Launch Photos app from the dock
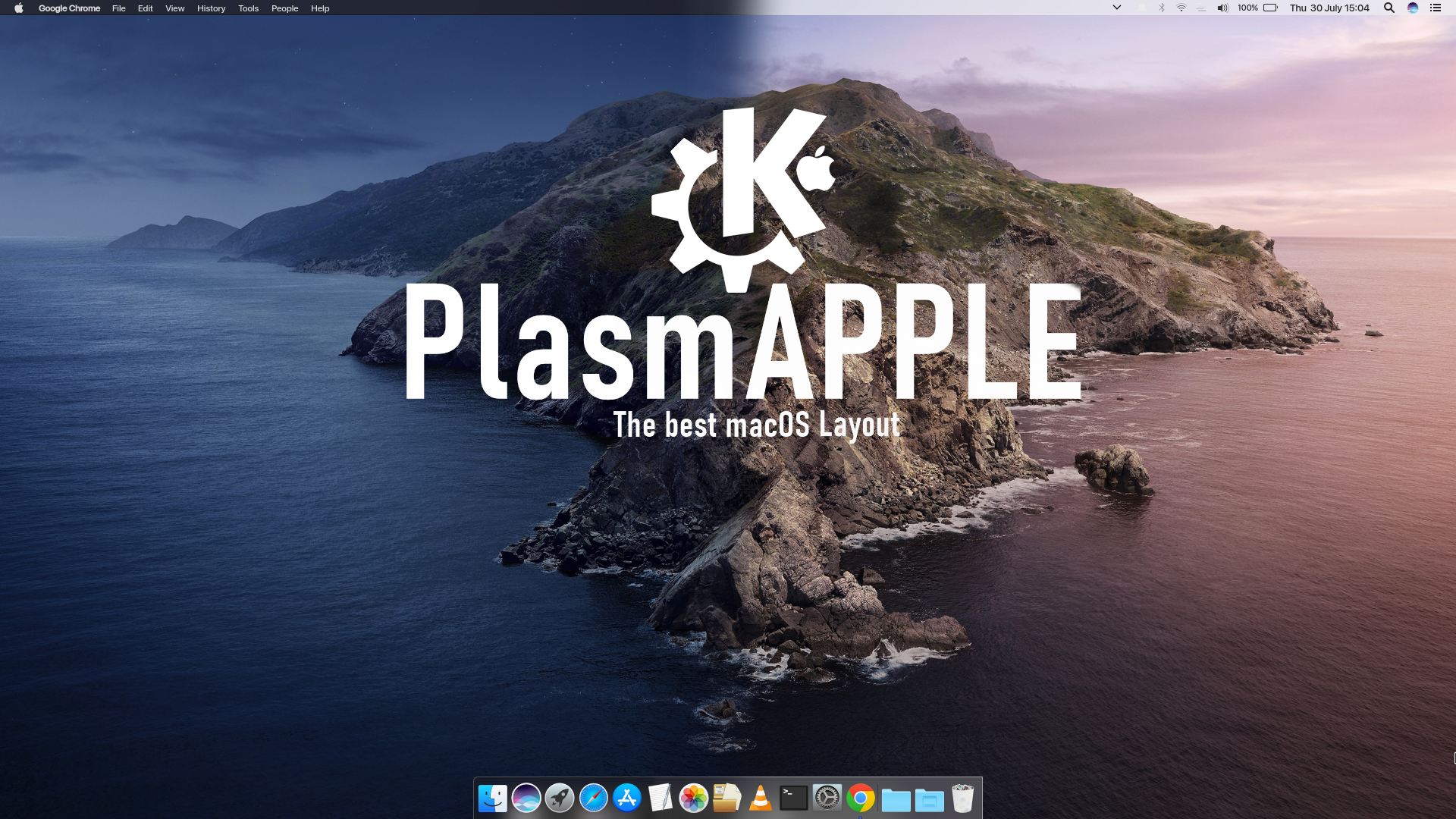Image resolution: width=1456 pixels, height=819 pixels. point(693,798)
